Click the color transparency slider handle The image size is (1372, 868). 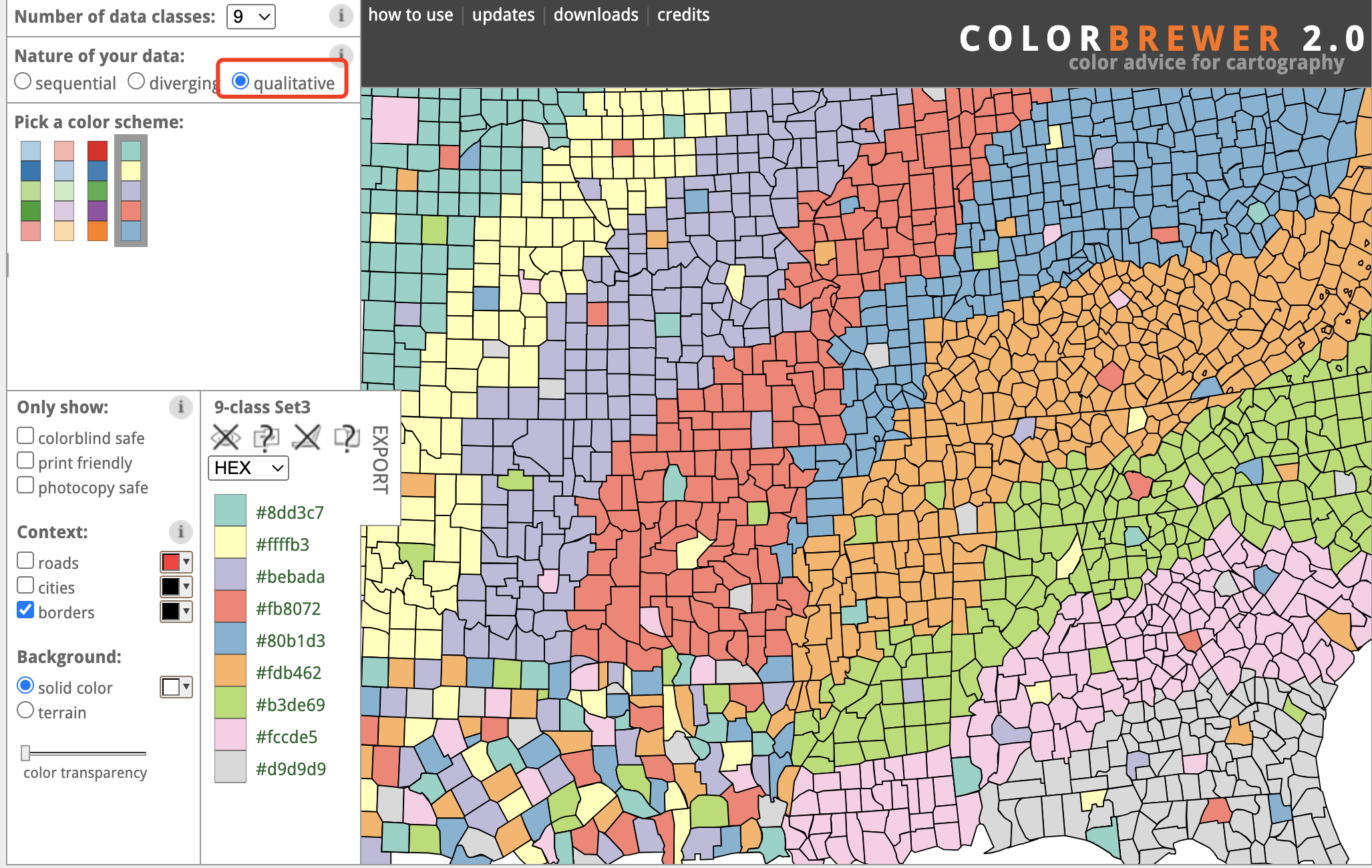[x=25, y=753]
